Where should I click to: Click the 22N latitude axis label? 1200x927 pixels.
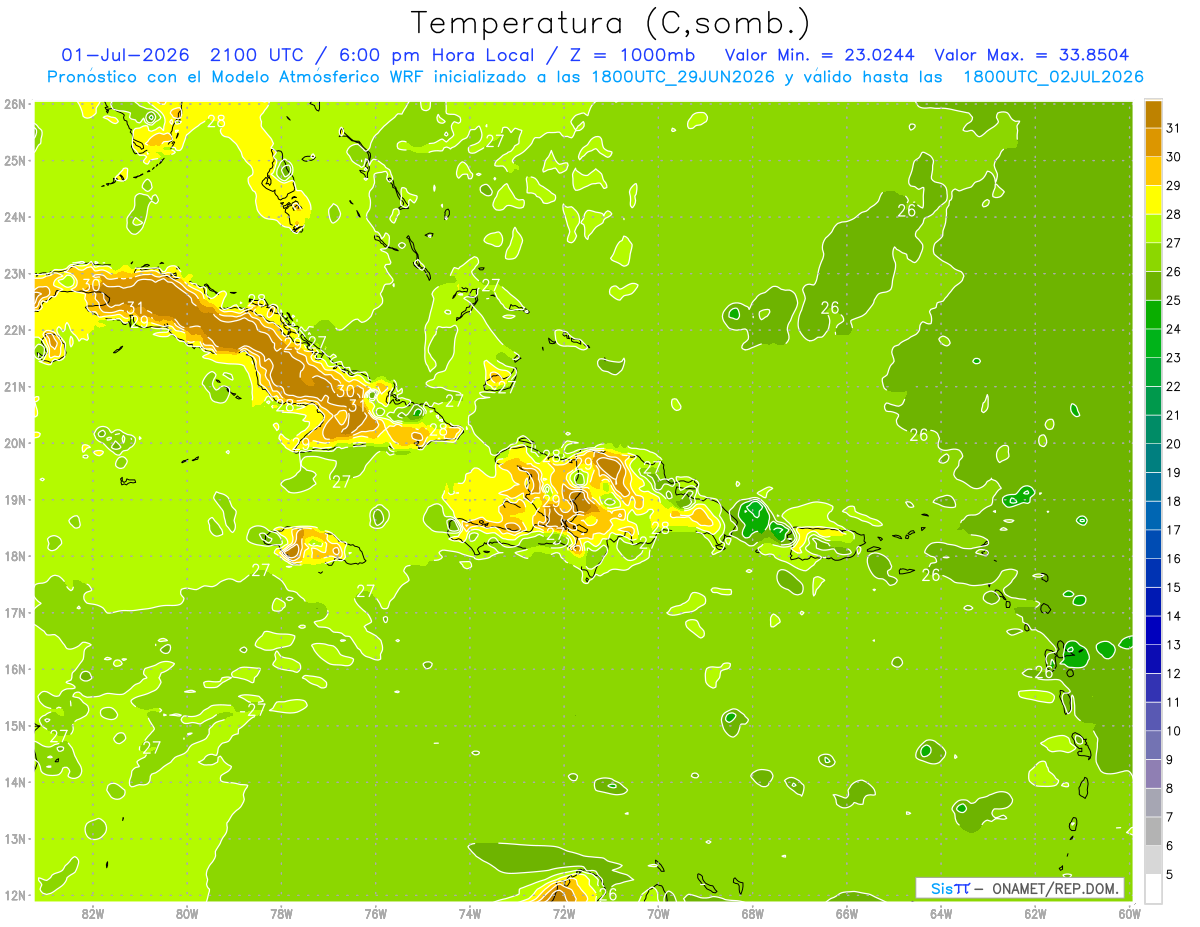click(14, 330)
